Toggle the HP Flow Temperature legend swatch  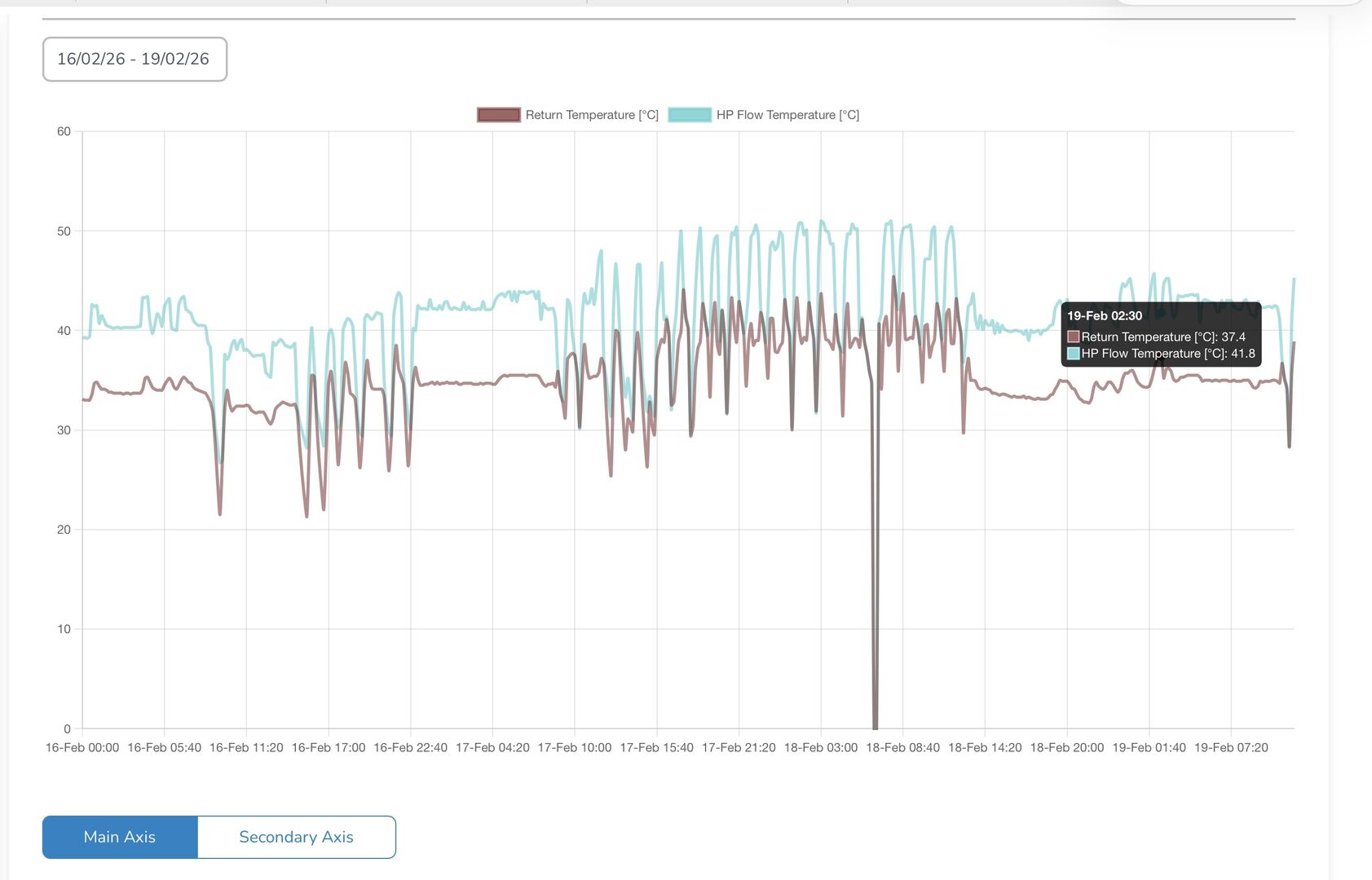(x=690, y=115)
